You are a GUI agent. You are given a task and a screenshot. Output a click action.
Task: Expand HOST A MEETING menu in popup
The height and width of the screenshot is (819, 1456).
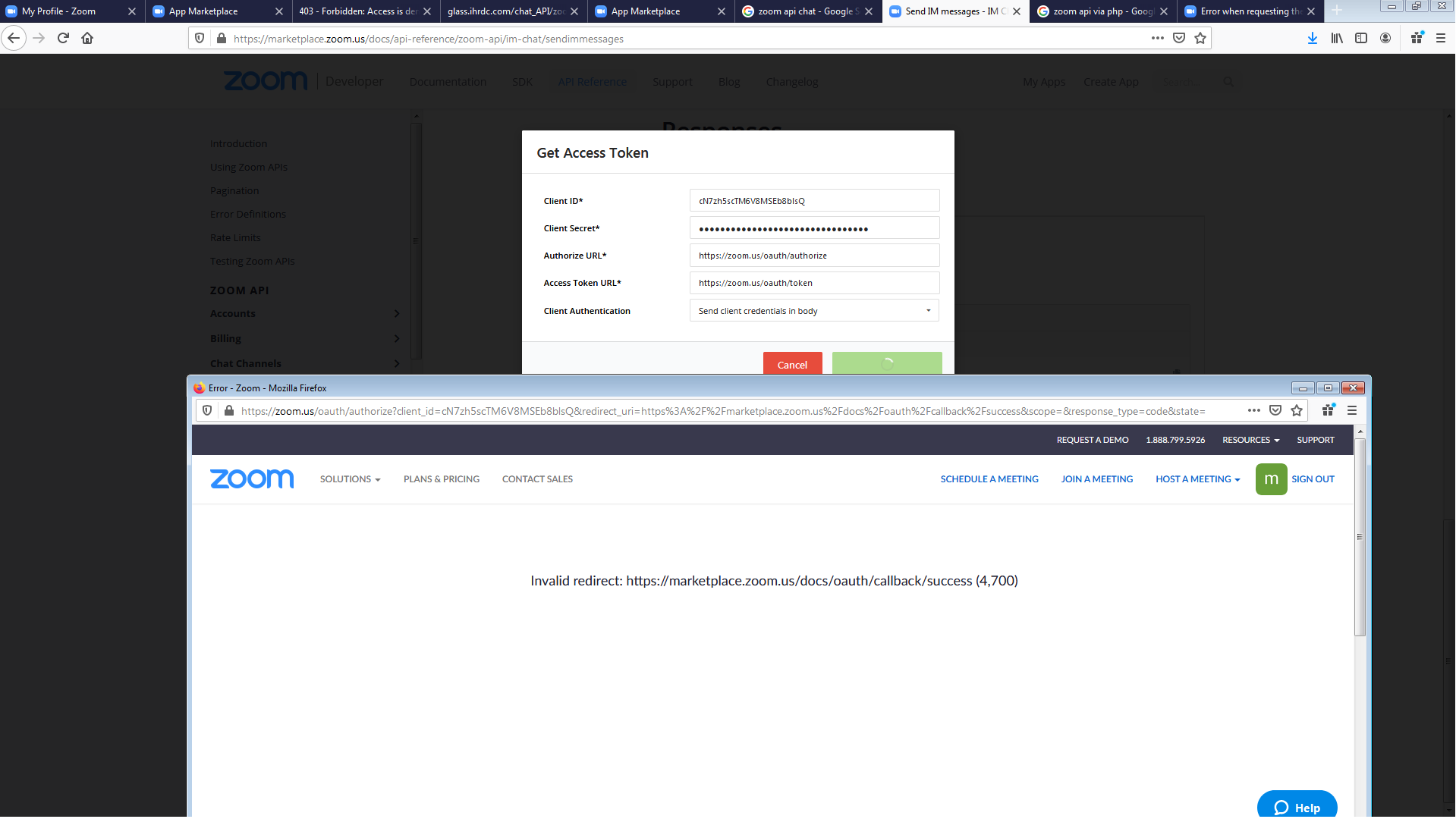click(1198, 479)
